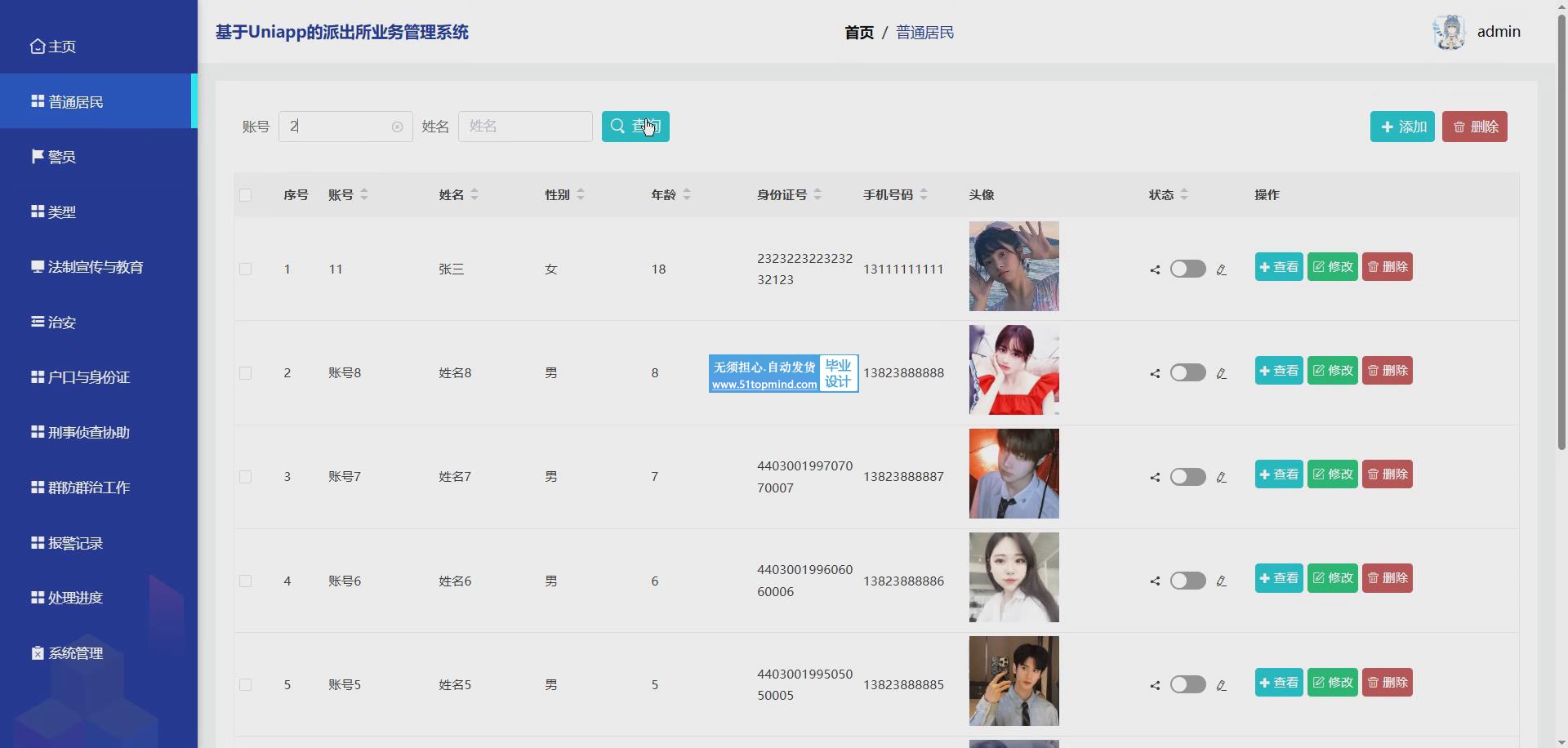Click the share icon in row 4
Screen dimensions: 1568x748
click(x=1155, y=581)
